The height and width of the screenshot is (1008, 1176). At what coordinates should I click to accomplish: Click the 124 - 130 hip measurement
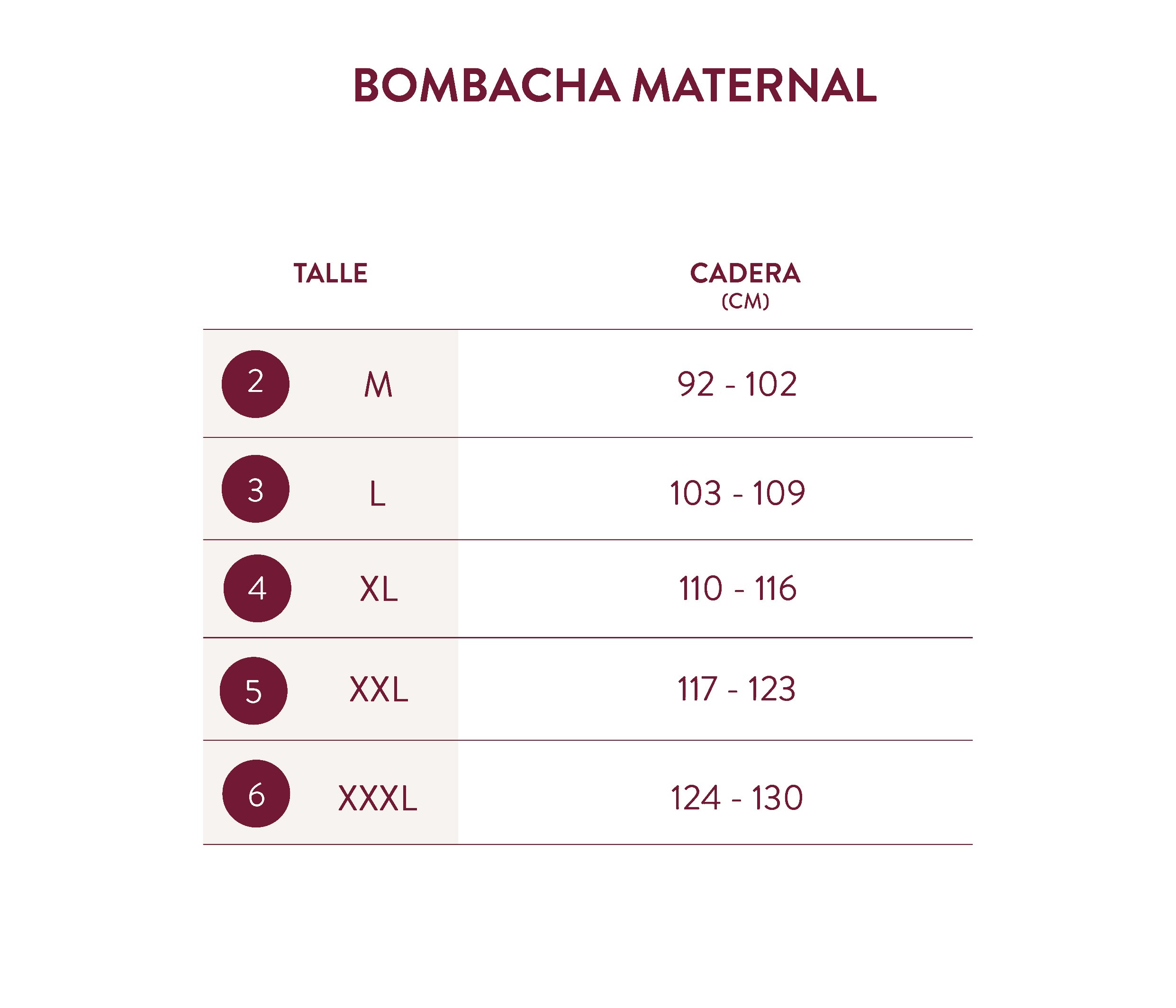coord(737,798)
